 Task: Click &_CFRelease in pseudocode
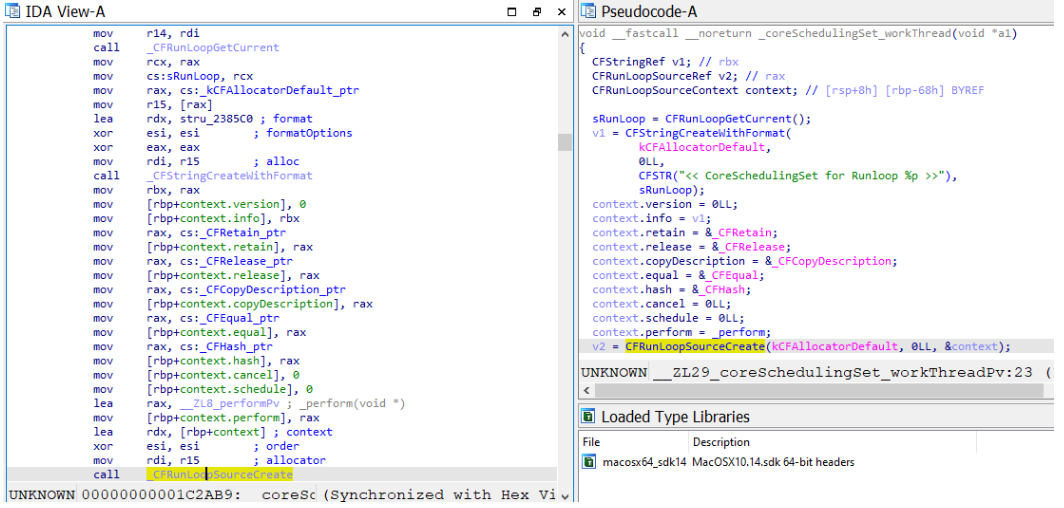(750, 247)
